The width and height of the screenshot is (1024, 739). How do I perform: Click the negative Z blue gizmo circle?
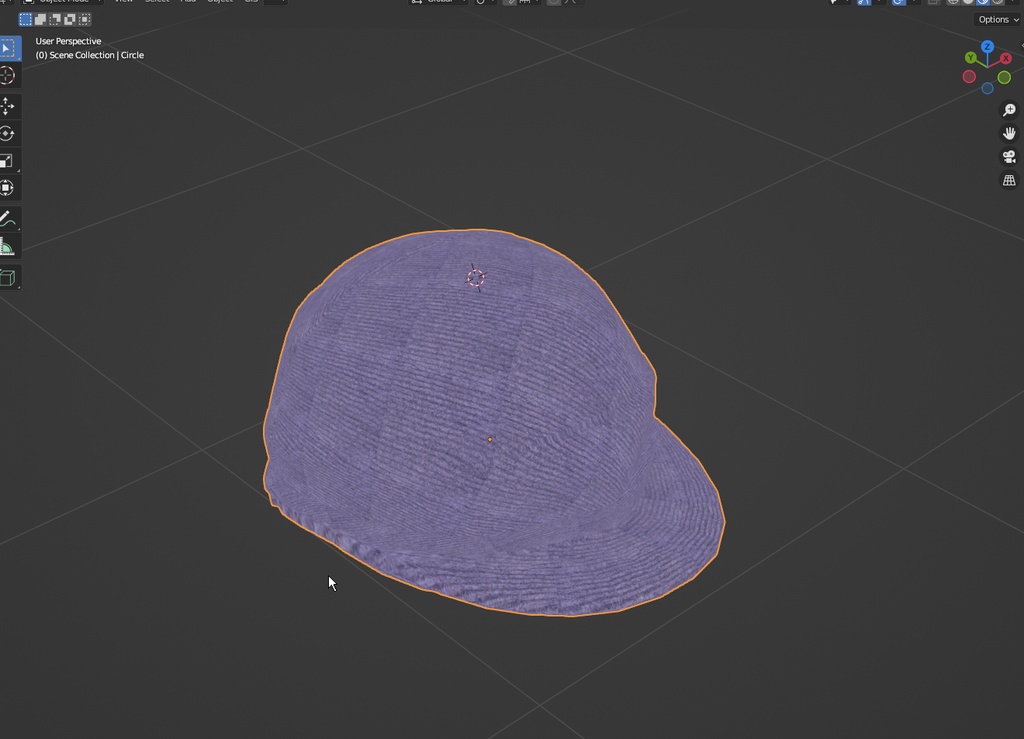coord(987,88)
